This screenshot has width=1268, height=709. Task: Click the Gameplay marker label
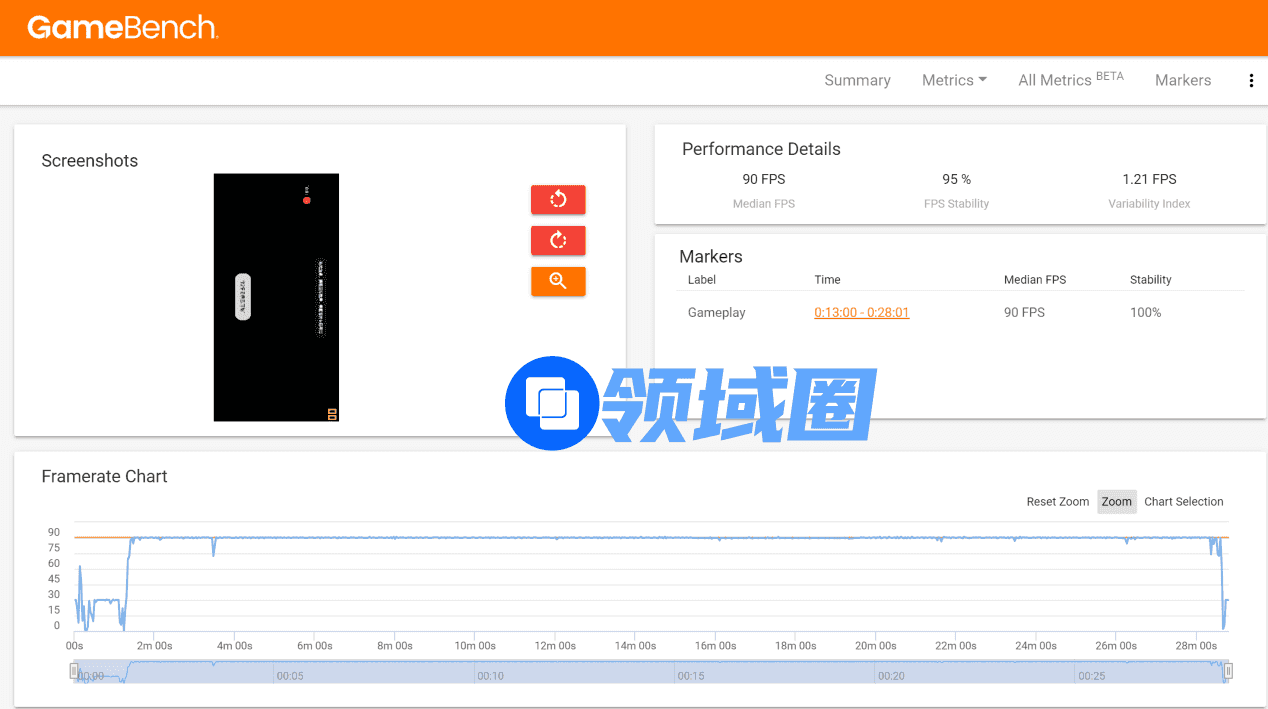(716, 312)
